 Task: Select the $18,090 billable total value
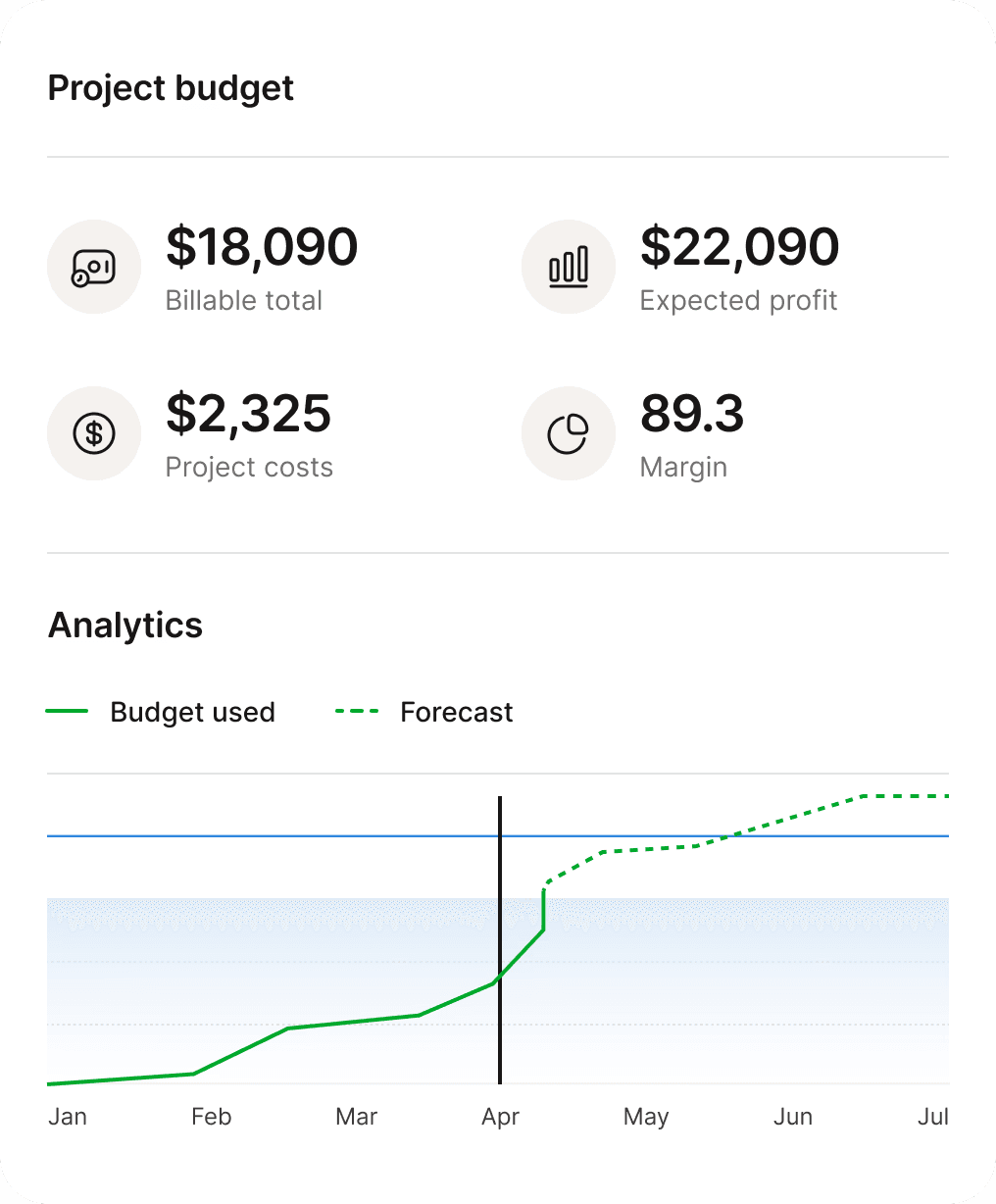tap(262, 247)
